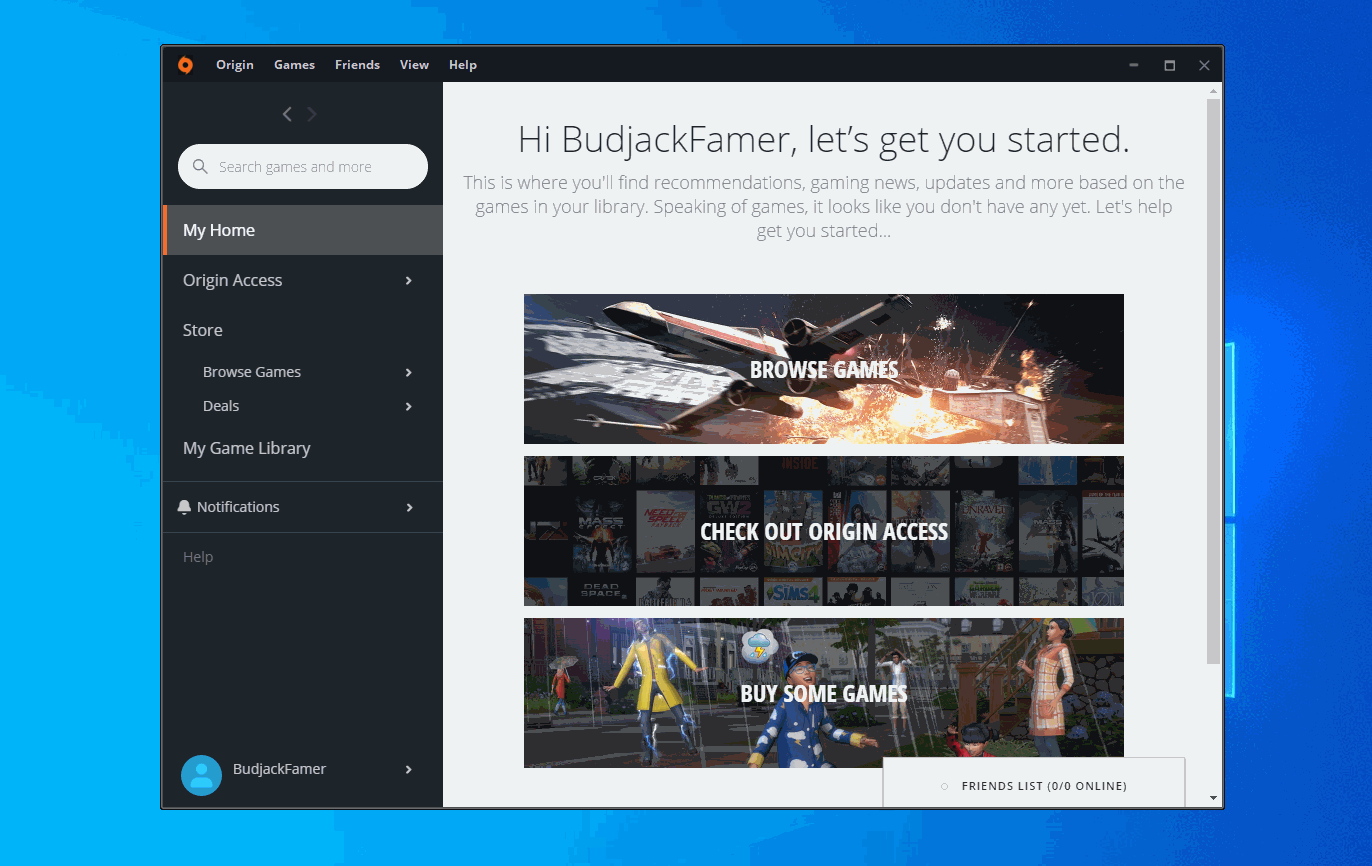Screen dimensions: 1372x866
Task: Open the BudjackFamer account menu arrow
Action: 409,770
